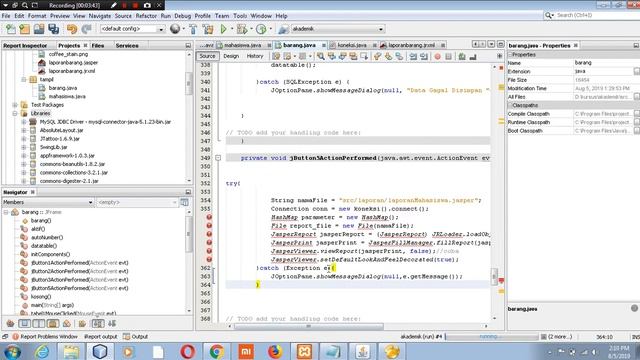Viewport: 640px width, 360px height.
Task: Click the Open Project toolbar icon
Action: 39,29
